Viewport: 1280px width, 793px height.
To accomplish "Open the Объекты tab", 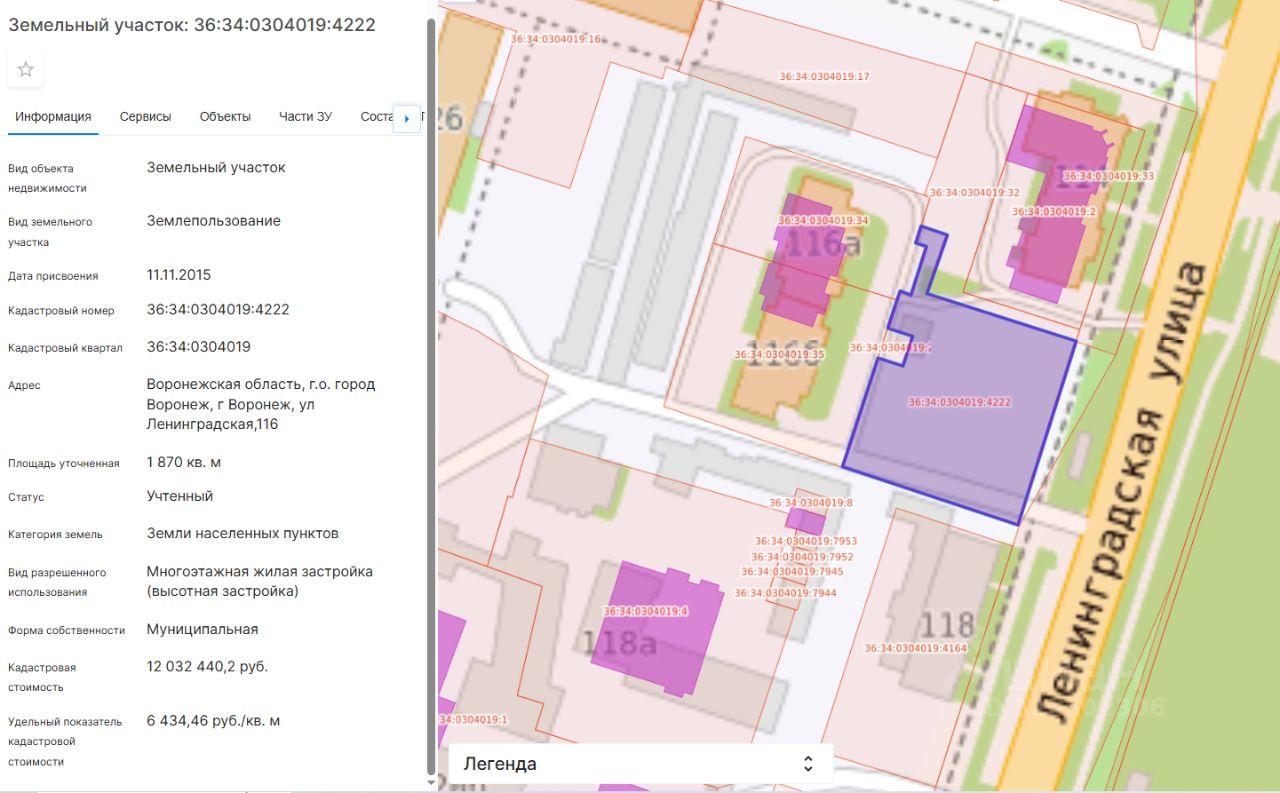I will pos(225,117).
